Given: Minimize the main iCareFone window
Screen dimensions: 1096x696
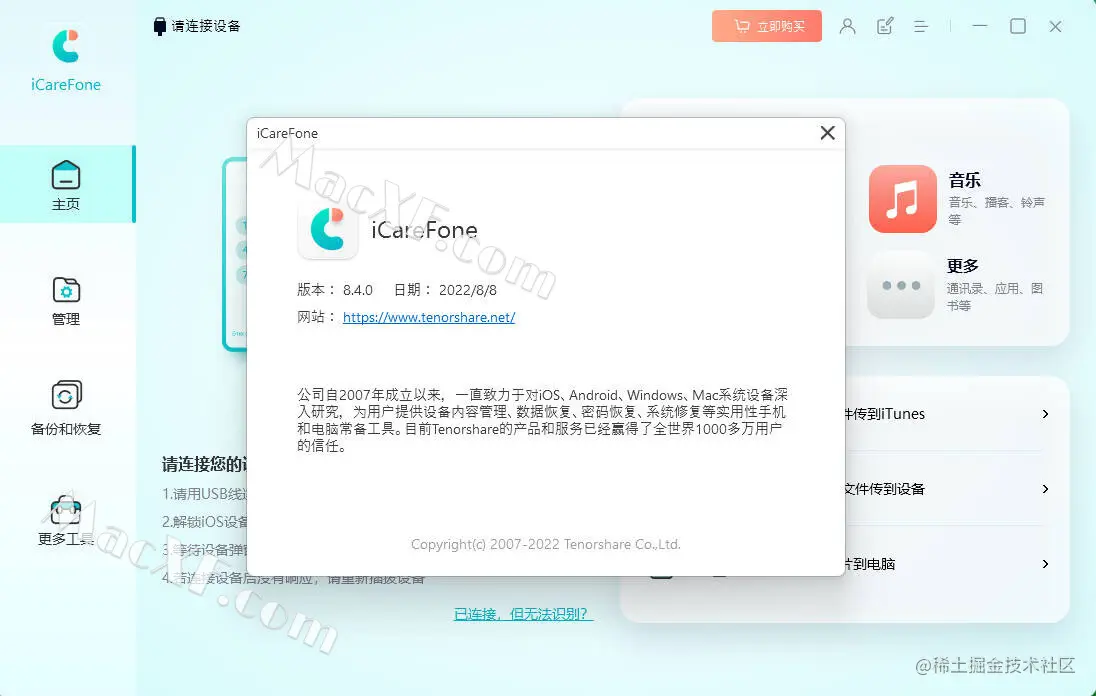Looking at the screenshot, I should click(x=980, y=26).
